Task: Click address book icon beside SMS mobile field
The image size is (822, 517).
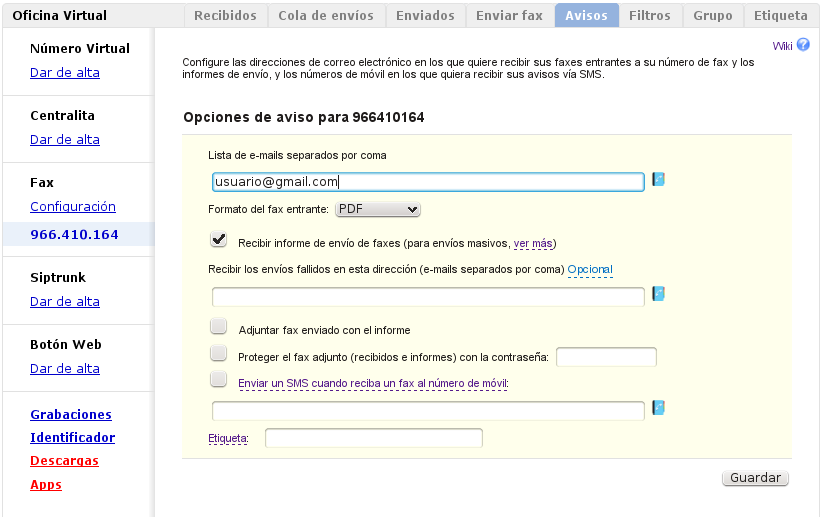Action: tap(658, 408)
